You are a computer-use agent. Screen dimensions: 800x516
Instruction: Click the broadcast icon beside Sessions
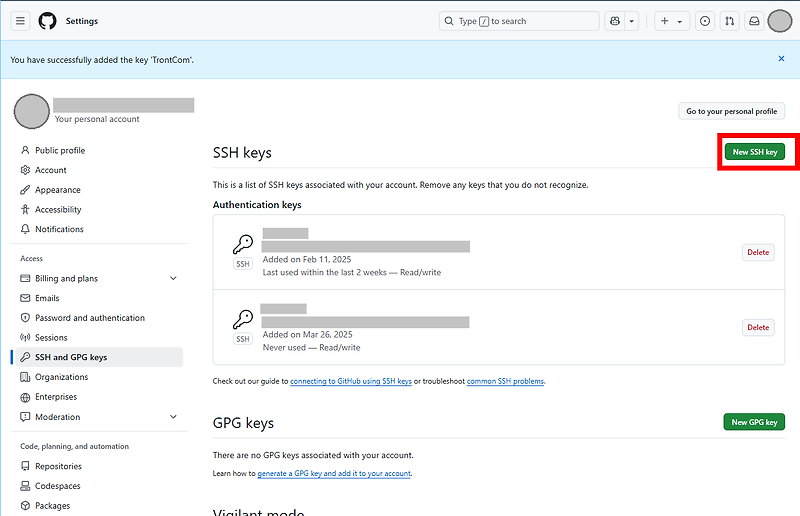pos(25,337)
